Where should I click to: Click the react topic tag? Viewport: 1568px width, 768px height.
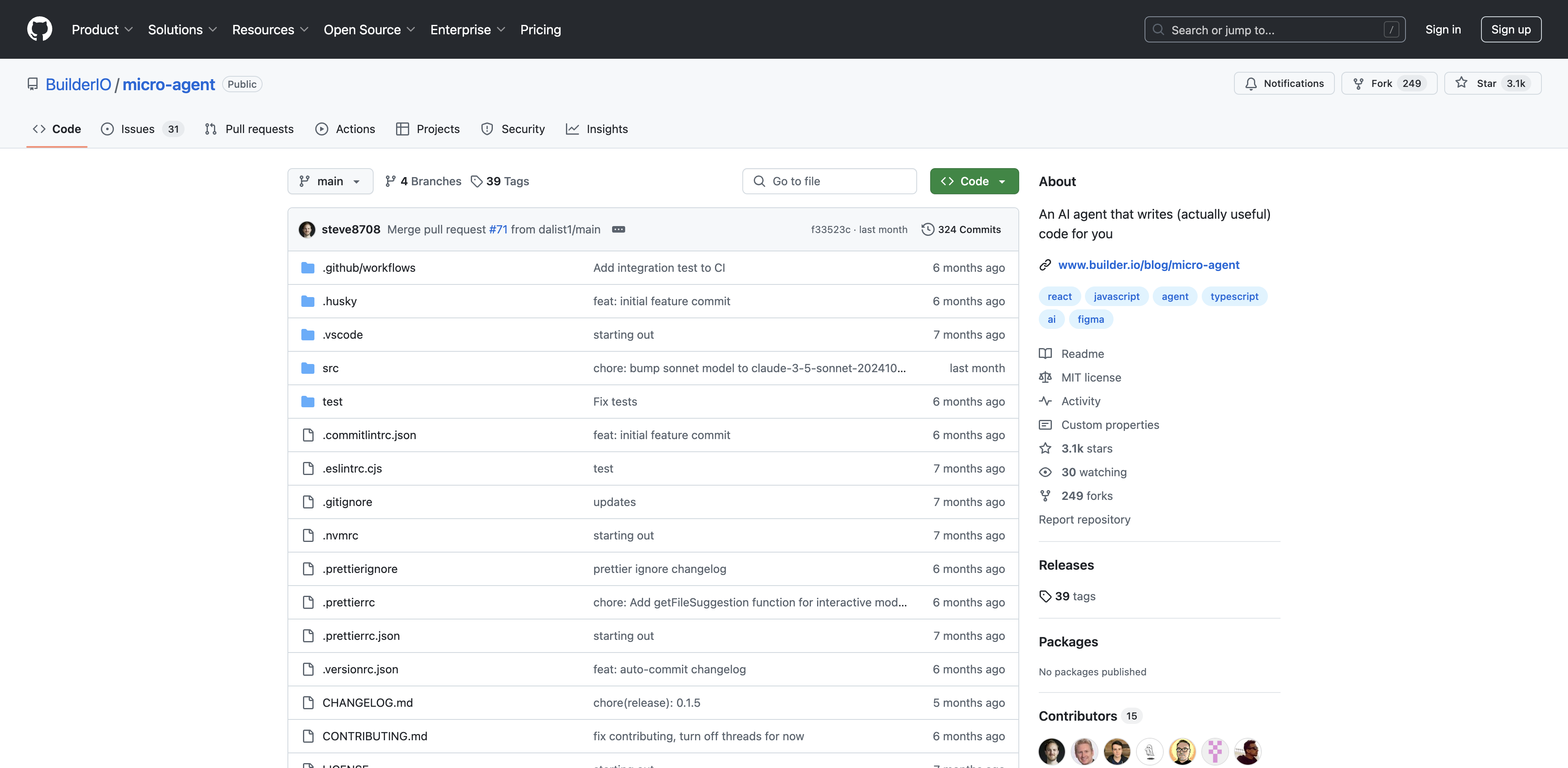[1059, 296]
